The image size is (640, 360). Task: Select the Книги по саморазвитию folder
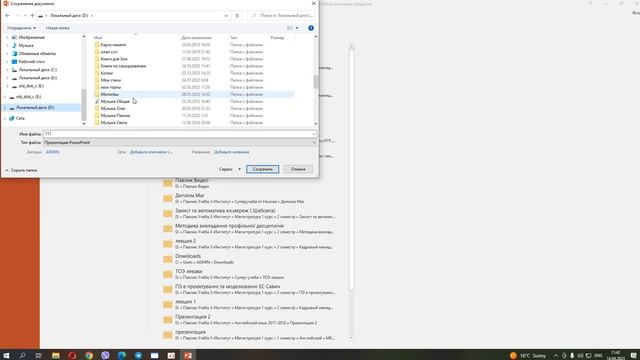pyautogui.click(x=123, y=66)
